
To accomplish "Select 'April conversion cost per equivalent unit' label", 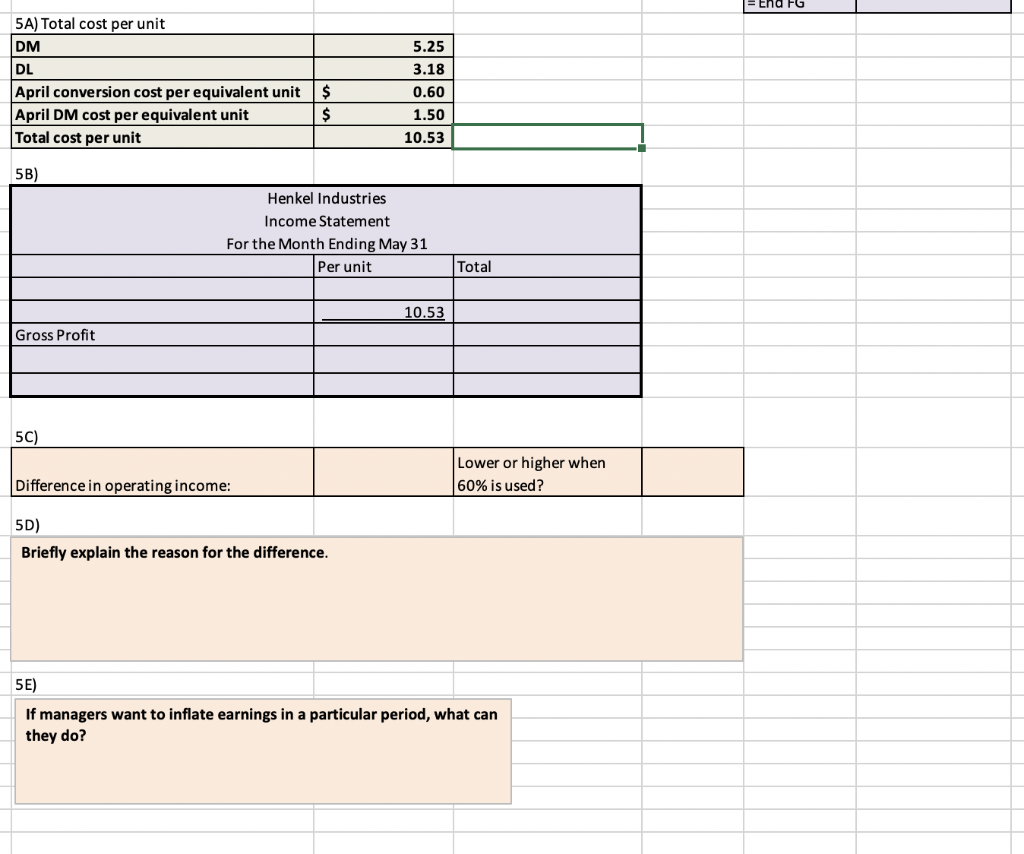I will [x=162, y=92].
